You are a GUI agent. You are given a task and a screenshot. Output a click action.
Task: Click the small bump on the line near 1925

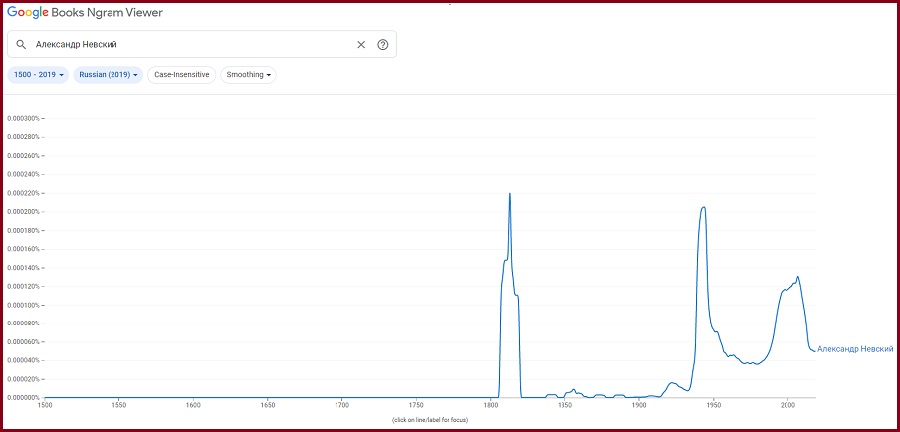pos(673,382)
